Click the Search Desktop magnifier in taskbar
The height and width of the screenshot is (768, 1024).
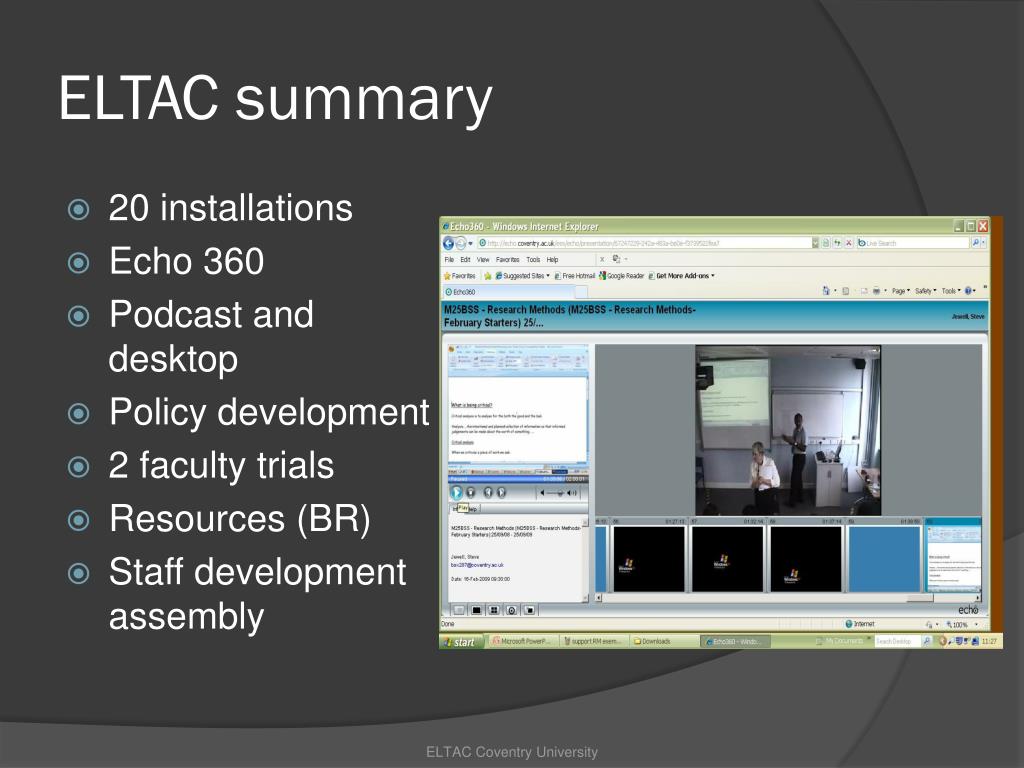click(926, 641)
